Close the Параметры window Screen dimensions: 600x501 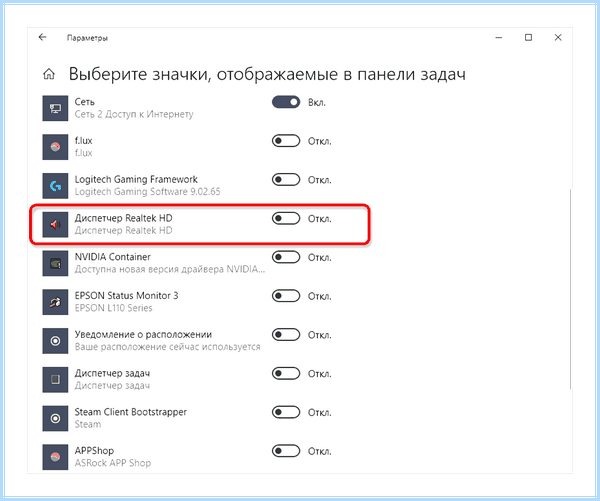[x=558, y=38]
